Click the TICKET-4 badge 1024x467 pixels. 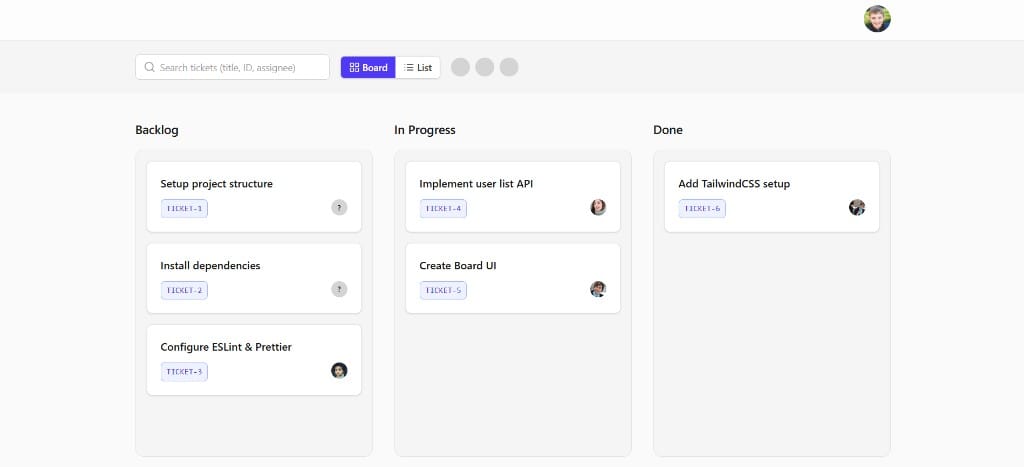tap(443, 208)
